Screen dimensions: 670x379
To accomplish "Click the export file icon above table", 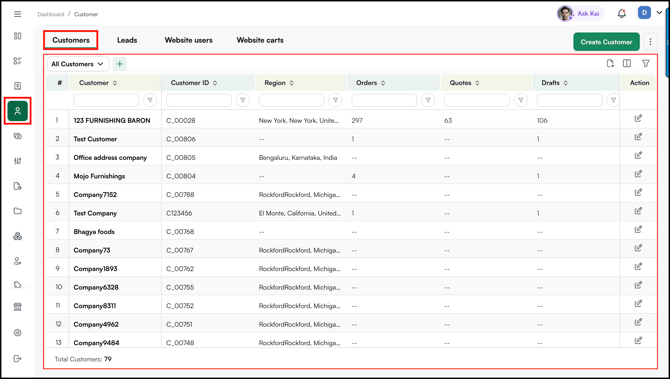I will coord(610,64).
